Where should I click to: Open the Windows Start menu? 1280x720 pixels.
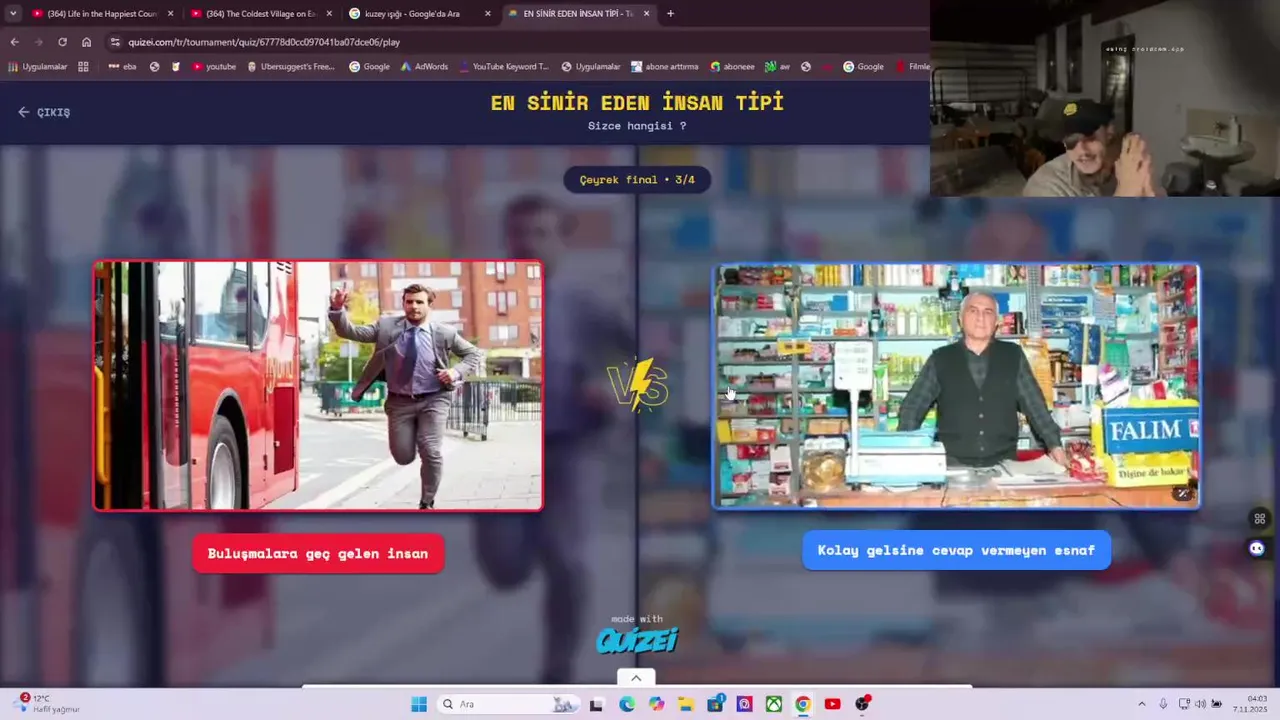pos(419,704)
